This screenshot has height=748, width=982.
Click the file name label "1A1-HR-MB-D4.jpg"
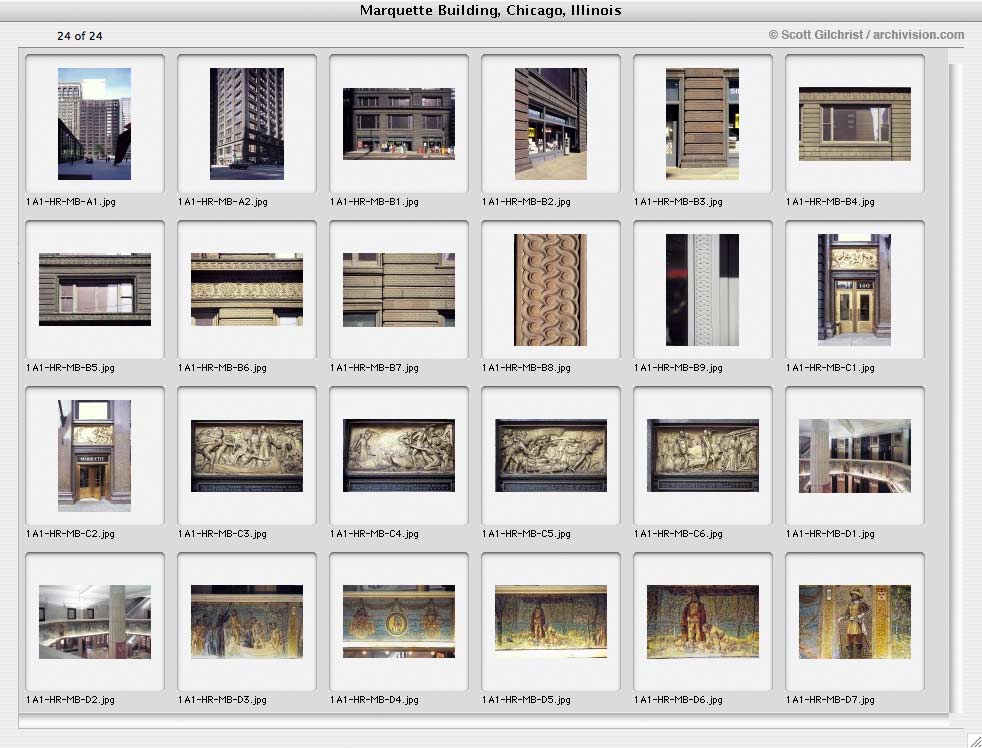(x=375, y=700)
